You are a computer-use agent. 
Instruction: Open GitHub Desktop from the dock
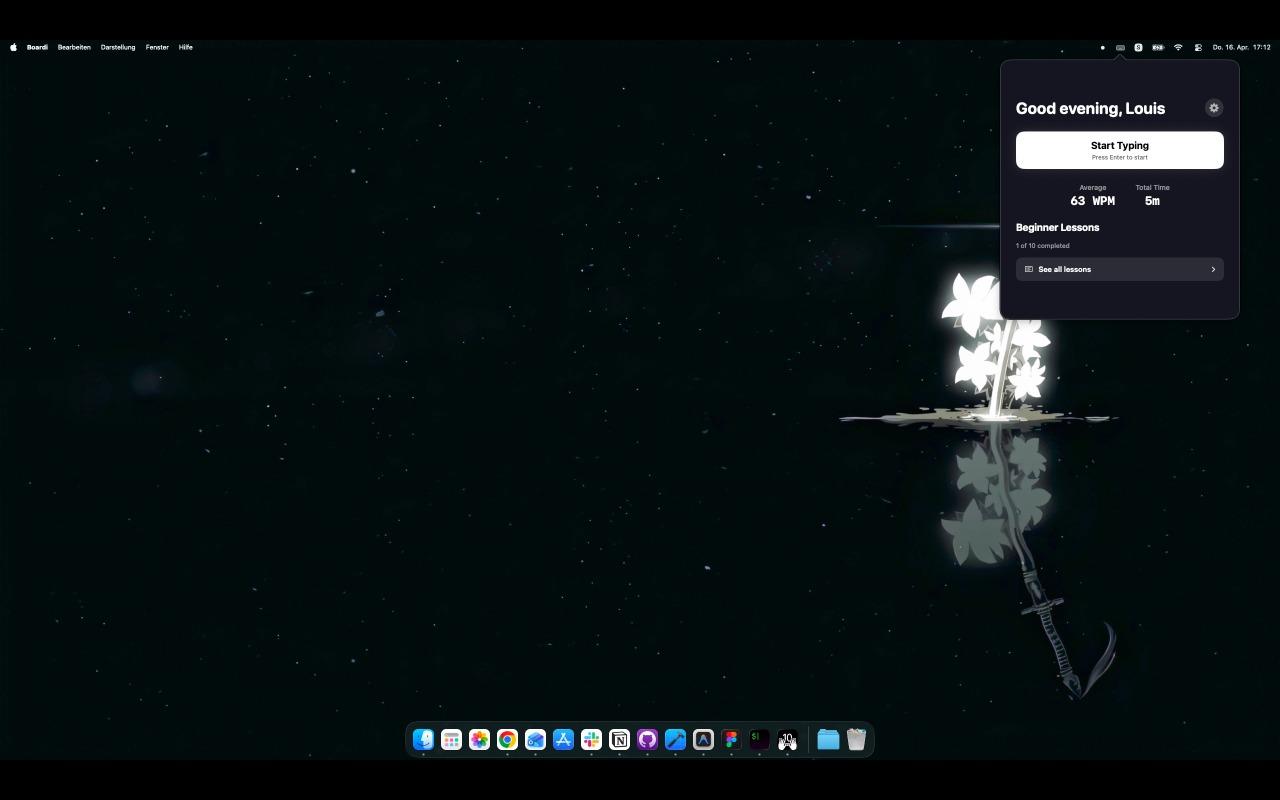pos(647,739)
